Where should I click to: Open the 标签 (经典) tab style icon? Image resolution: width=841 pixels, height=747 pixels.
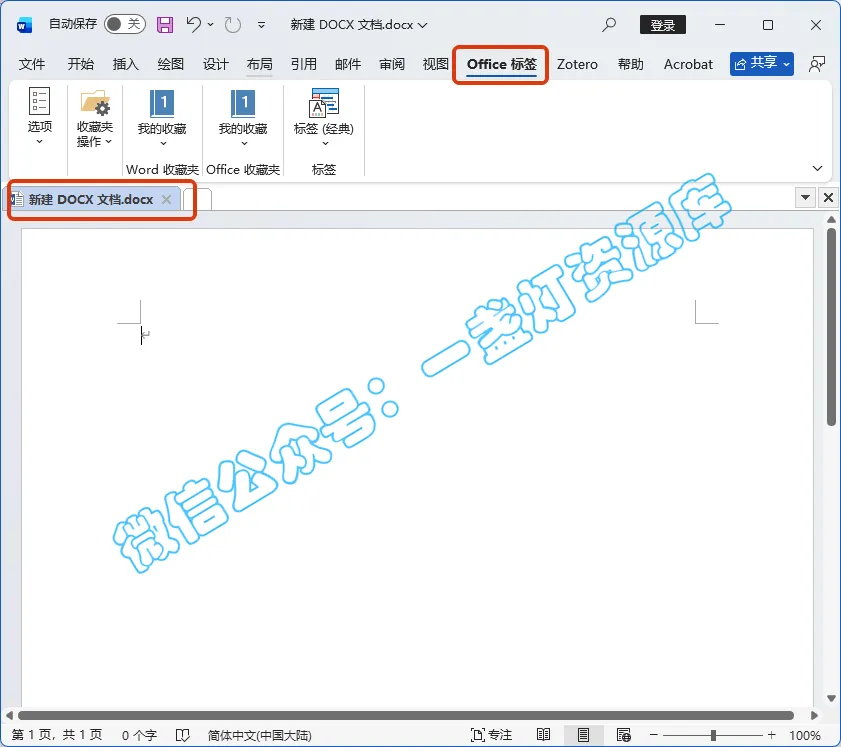(324, 117)
